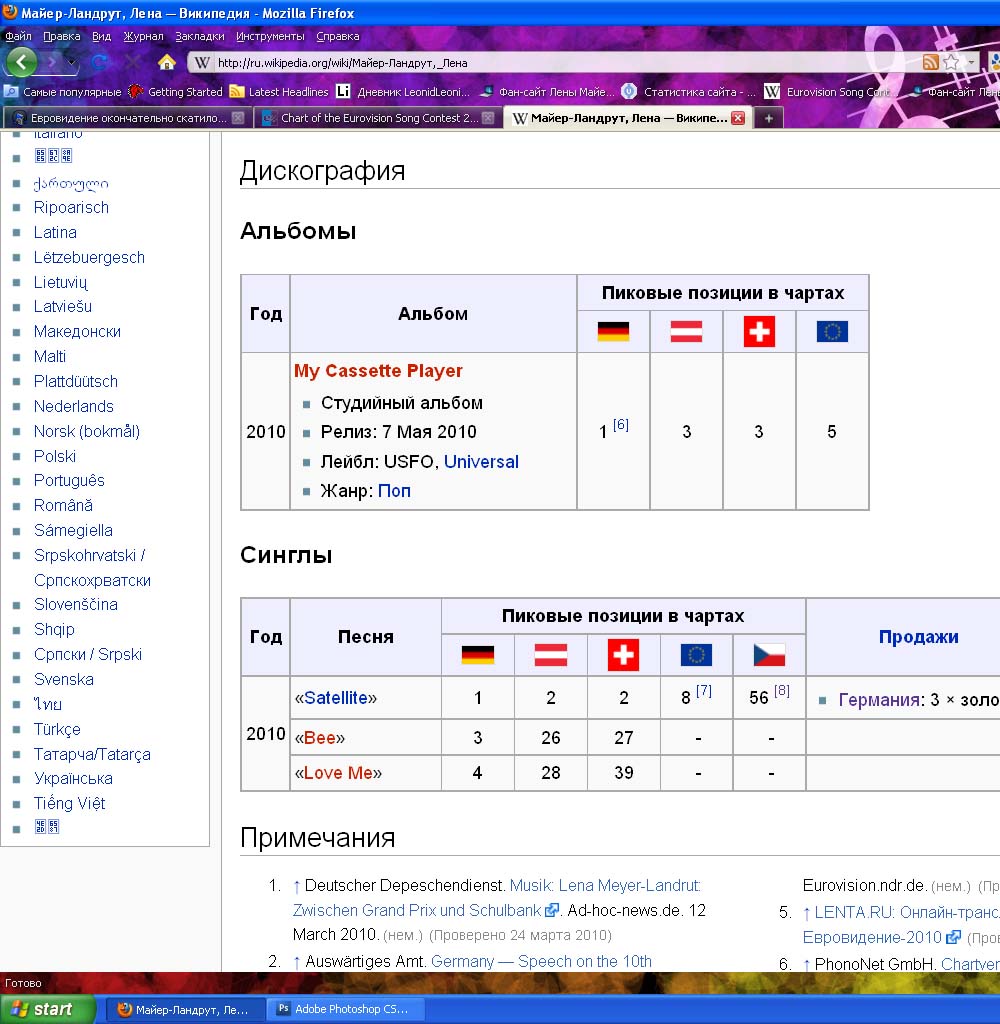Image resolution: width=1000 pixels, height=1024 pixels.
Task: Close the Chart of Eurovision Song Contest tab
Action: [x=488, y=118]
